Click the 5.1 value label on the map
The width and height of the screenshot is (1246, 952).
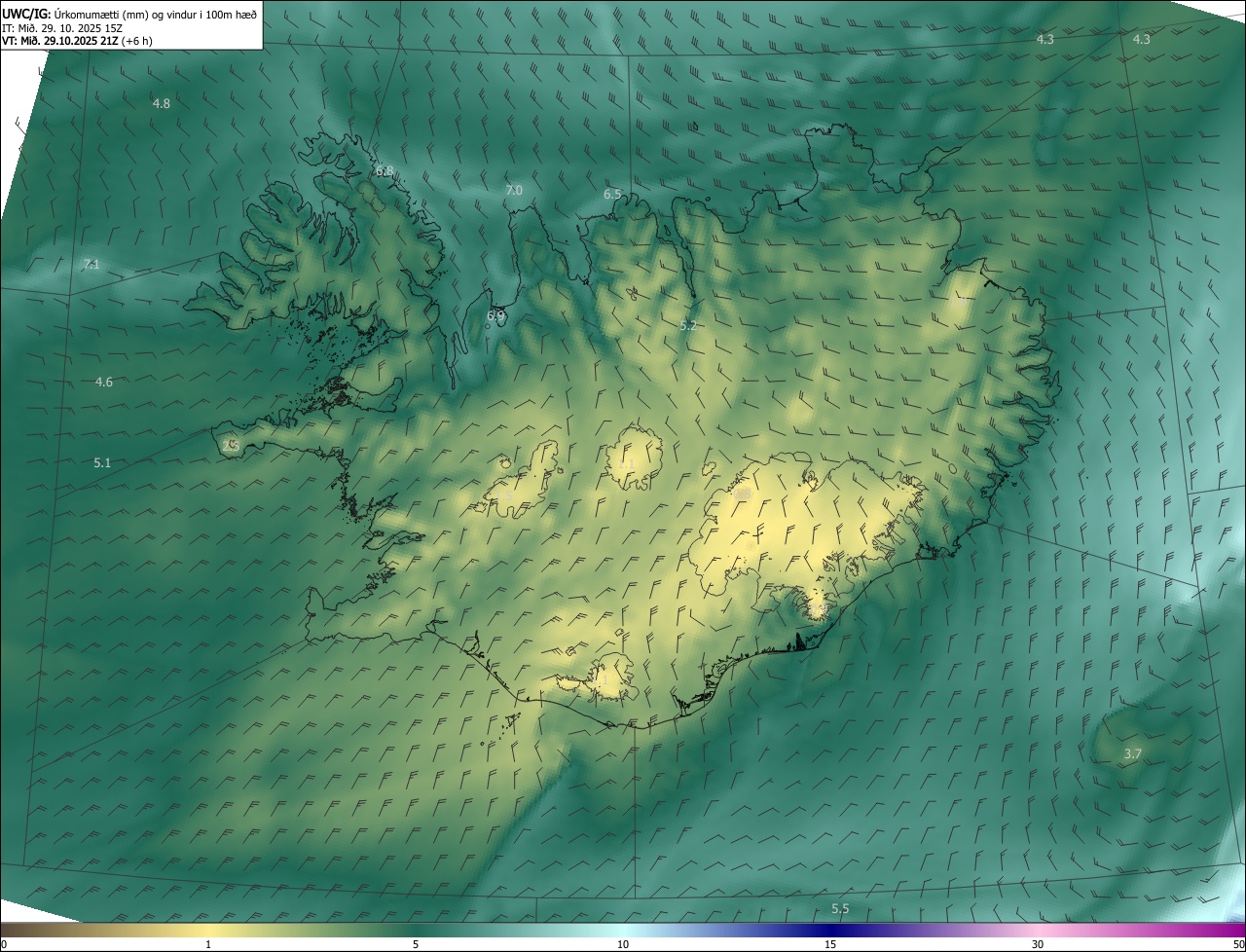pyautogui.click(x=102, y=463)
